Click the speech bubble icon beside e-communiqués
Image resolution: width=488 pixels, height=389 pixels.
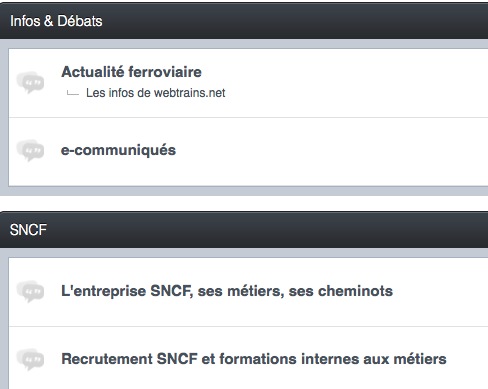click(x=30, y=150)
